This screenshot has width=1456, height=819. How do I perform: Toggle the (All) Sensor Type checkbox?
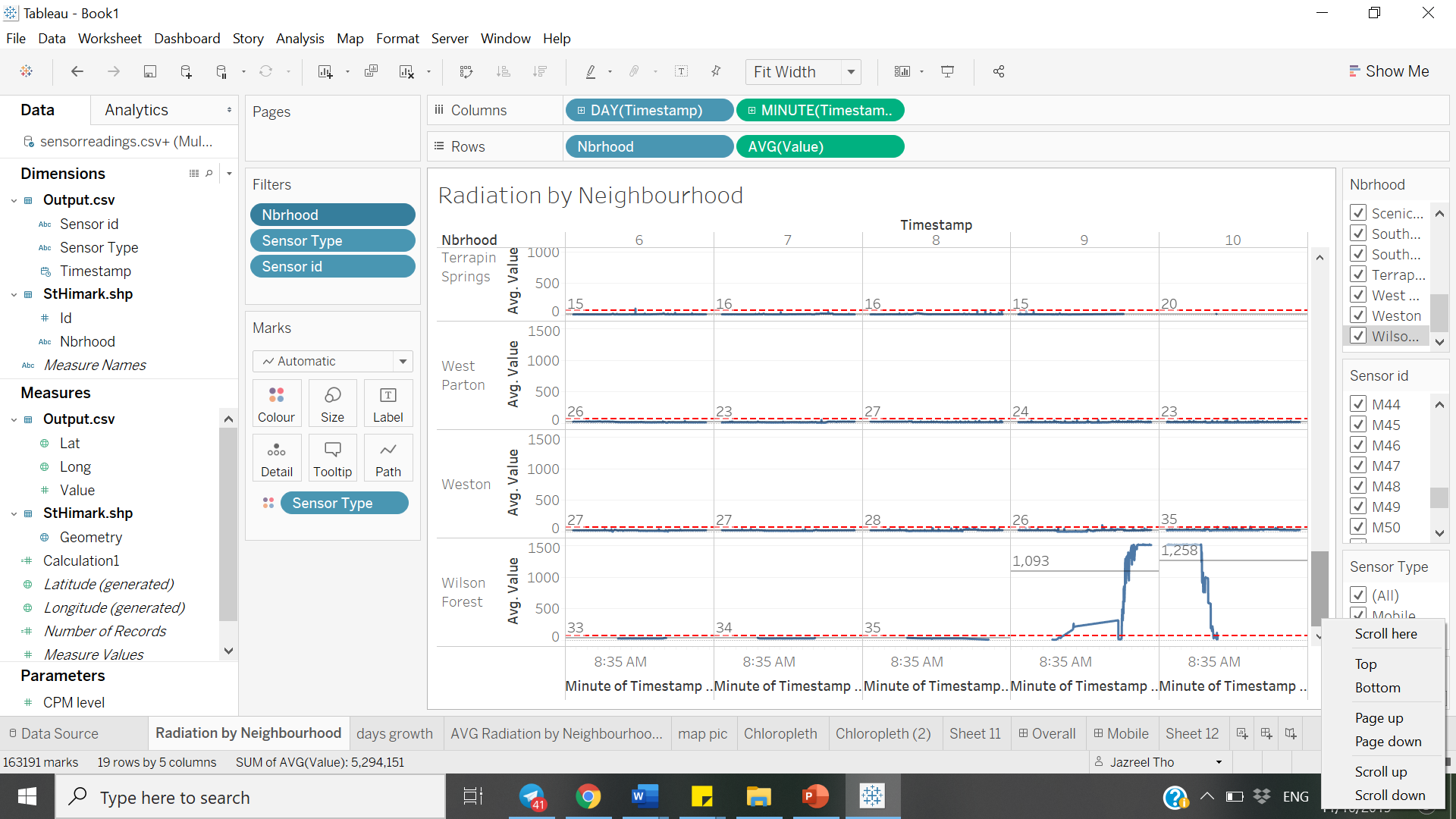pos(1358,595)
